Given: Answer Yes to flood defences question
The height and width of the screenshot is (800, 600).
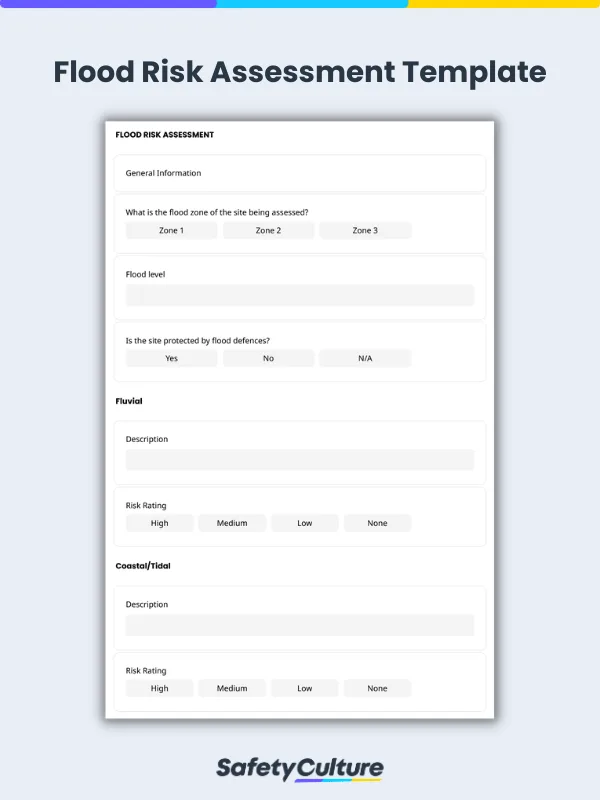Looking at the screenshot, I should pyautogui.click(x=170, y=358).
